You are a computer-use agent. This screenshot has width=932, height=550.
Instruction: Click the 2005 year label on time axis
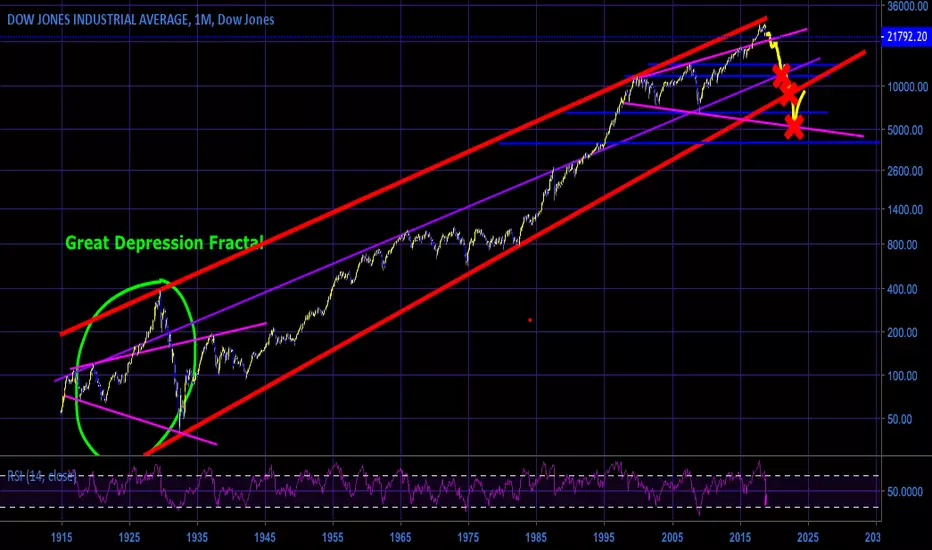[672, 538]
